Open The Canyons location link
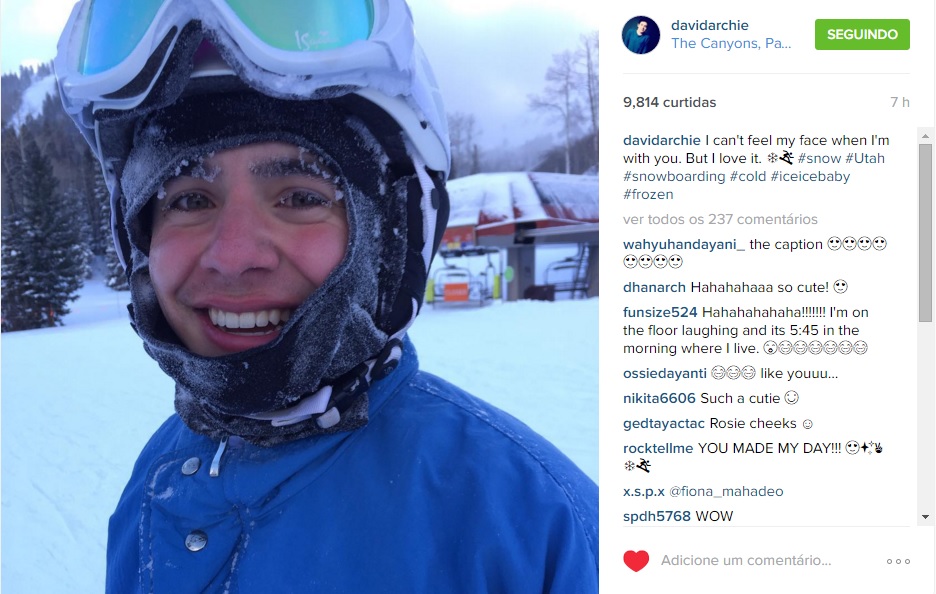Image resolution: width=936 pixels, height=594 pixels. pos(731,44)
